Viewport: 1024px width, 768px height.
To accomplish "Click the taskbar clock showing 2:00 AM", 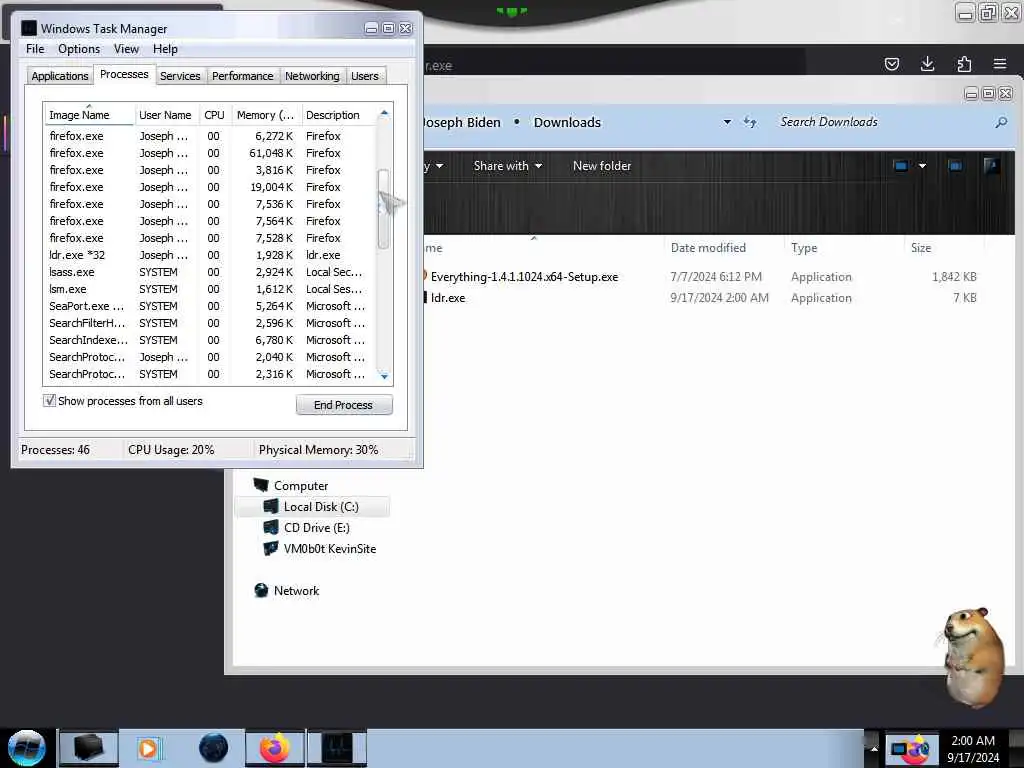I will pyautogui.click(x=973, y=748).
